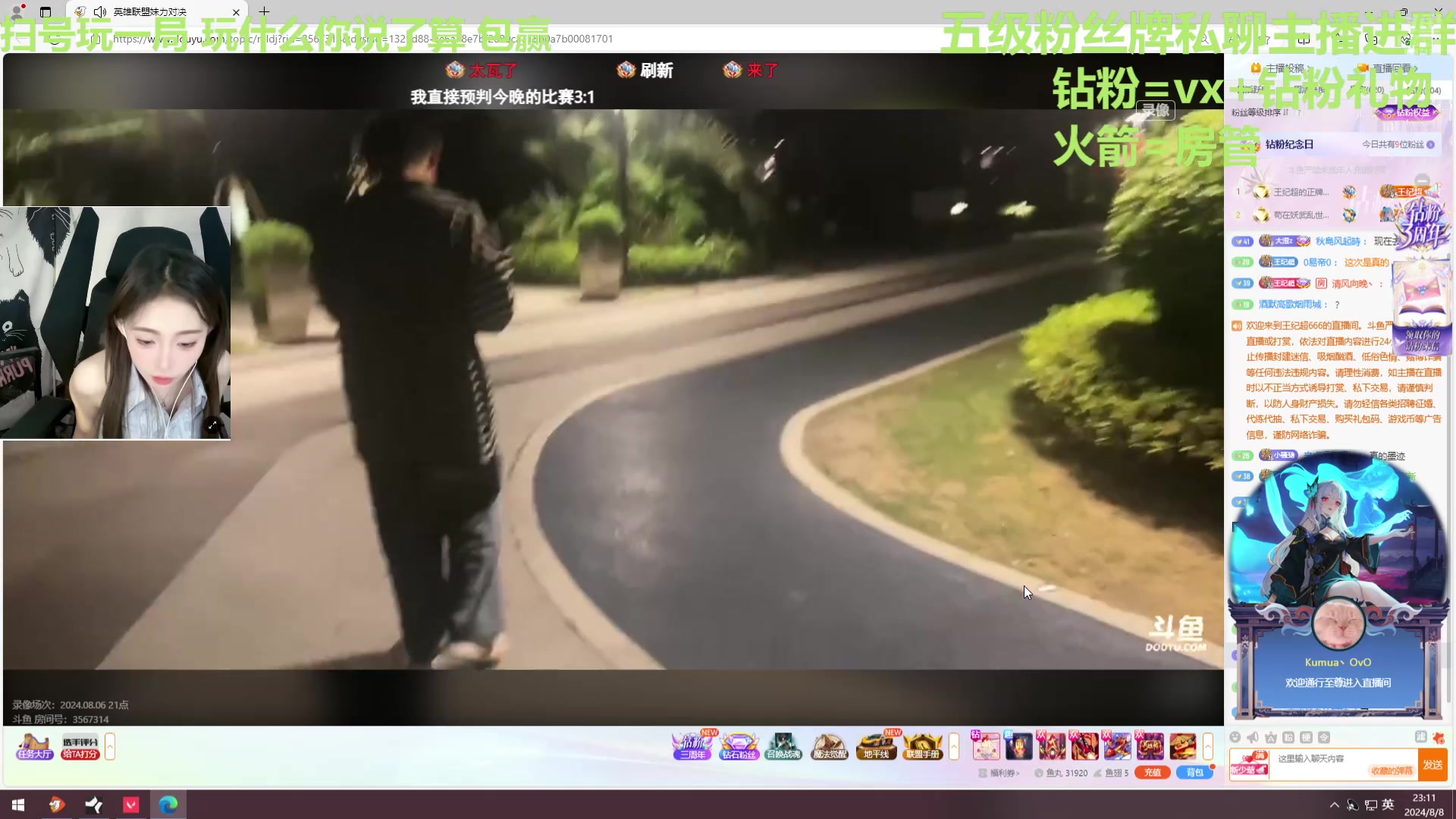This screenshot has width=1456, height=819.
Task: Click the 来了 danmaku quick tag
Action: click(751, 70)
